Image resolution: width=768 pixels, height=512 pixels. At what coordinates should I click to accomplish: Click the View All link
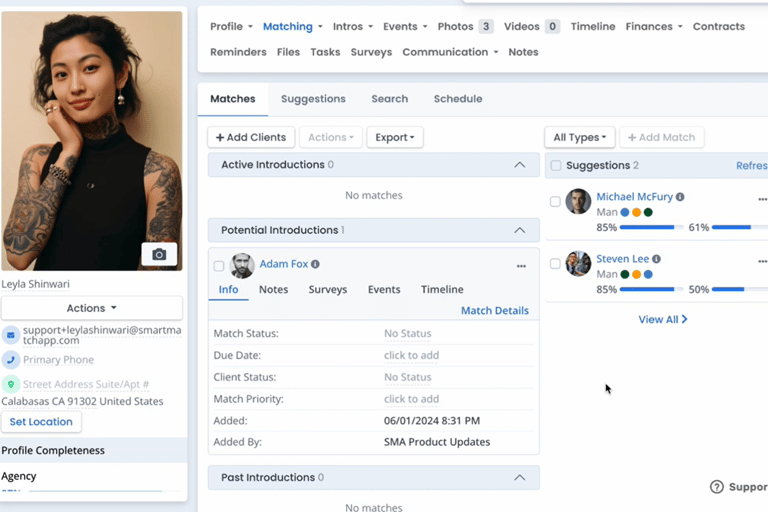pos(663,319)
